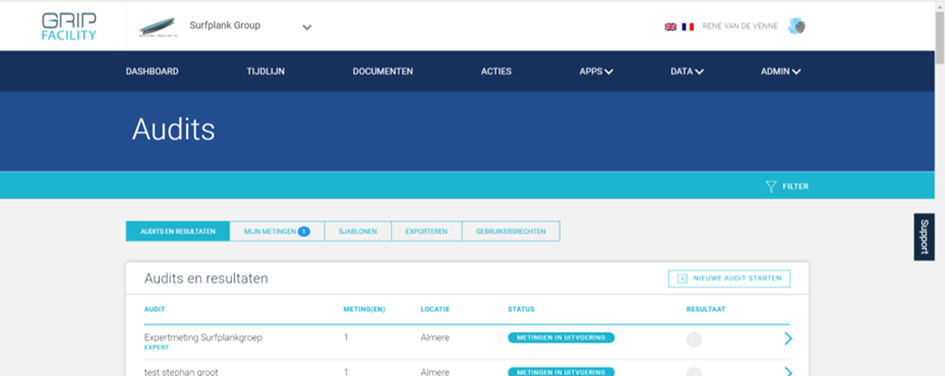This screenshot has width=945, height=376.
Task: Click Almere location in Expertmeting row
Action: [x=435, y=337]
